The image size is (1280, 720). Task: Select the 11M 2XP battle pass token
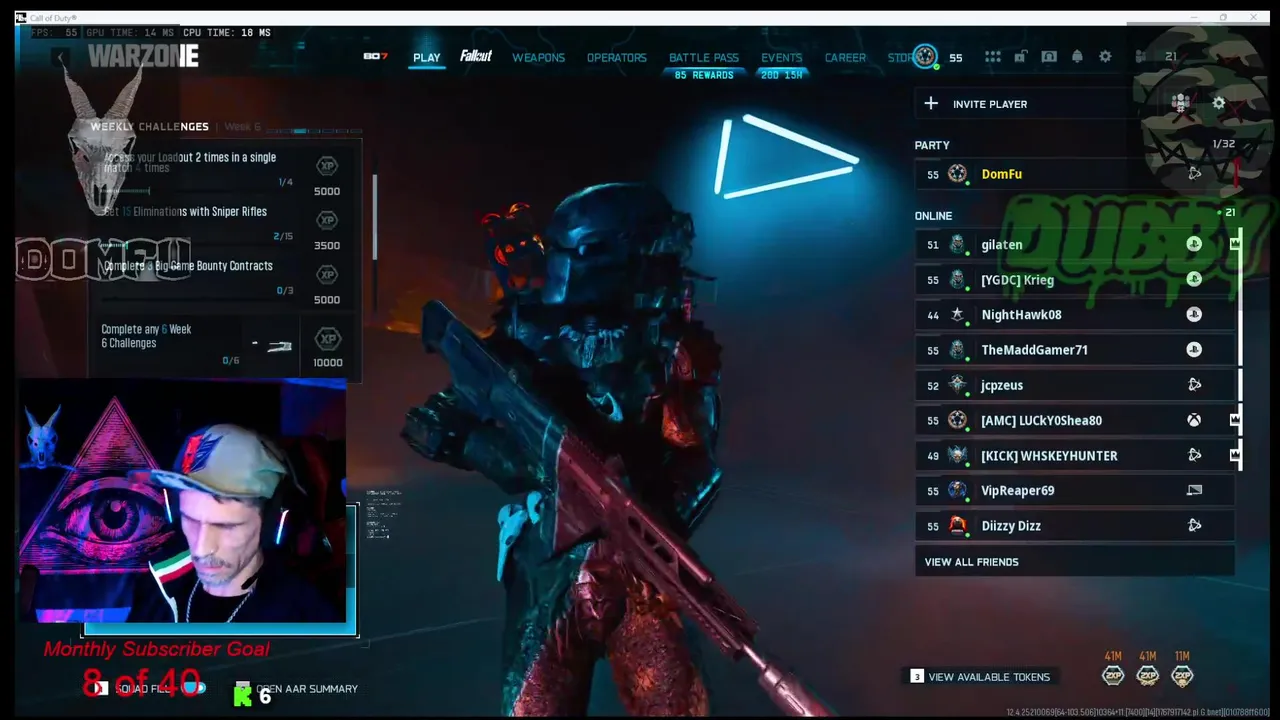pyautogui.click(x=1183, y=676)
